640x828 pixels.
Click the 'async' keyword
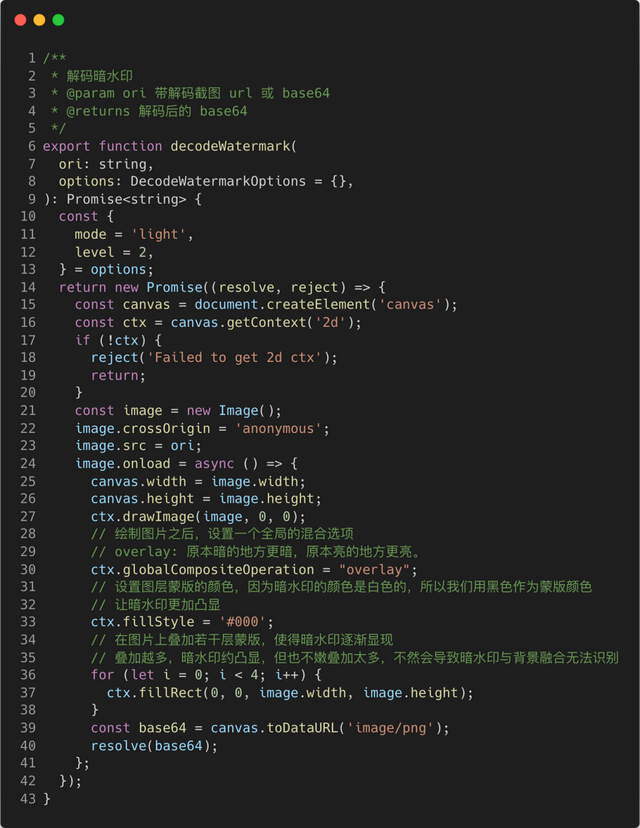coord(214,464)
